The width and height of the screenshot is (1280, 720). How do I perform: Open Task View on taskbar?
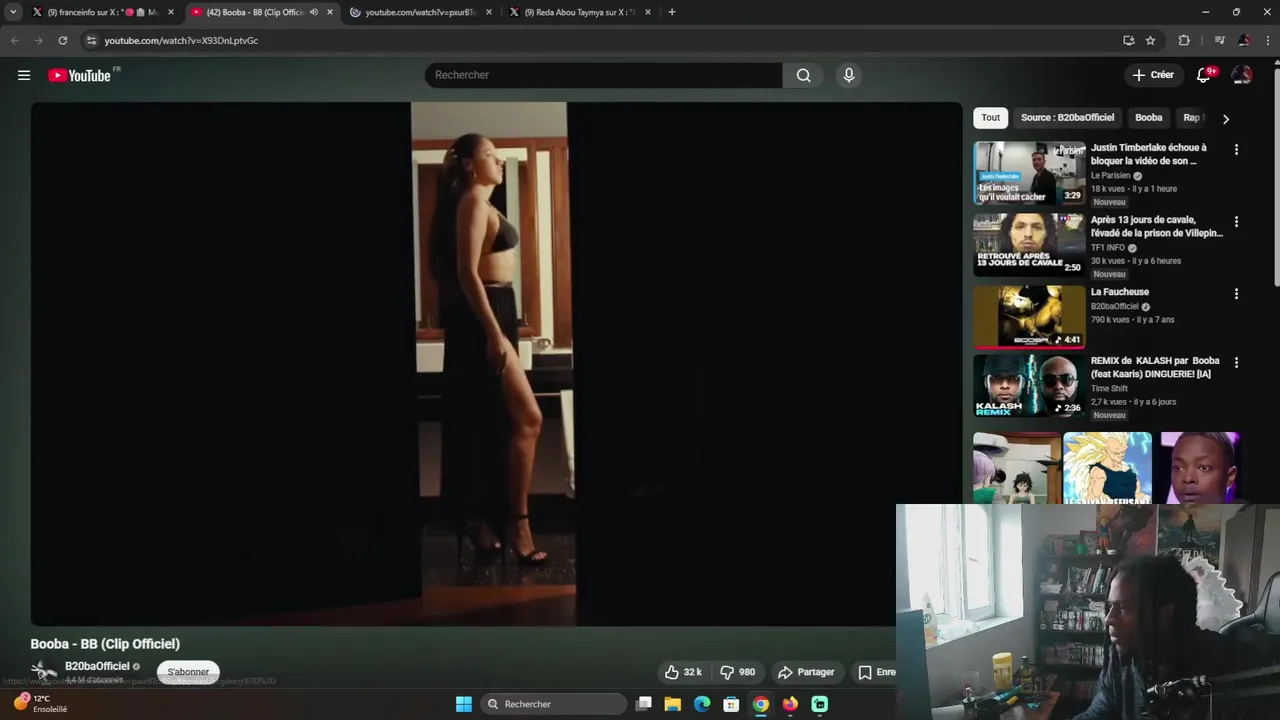(x=644, y=704)
